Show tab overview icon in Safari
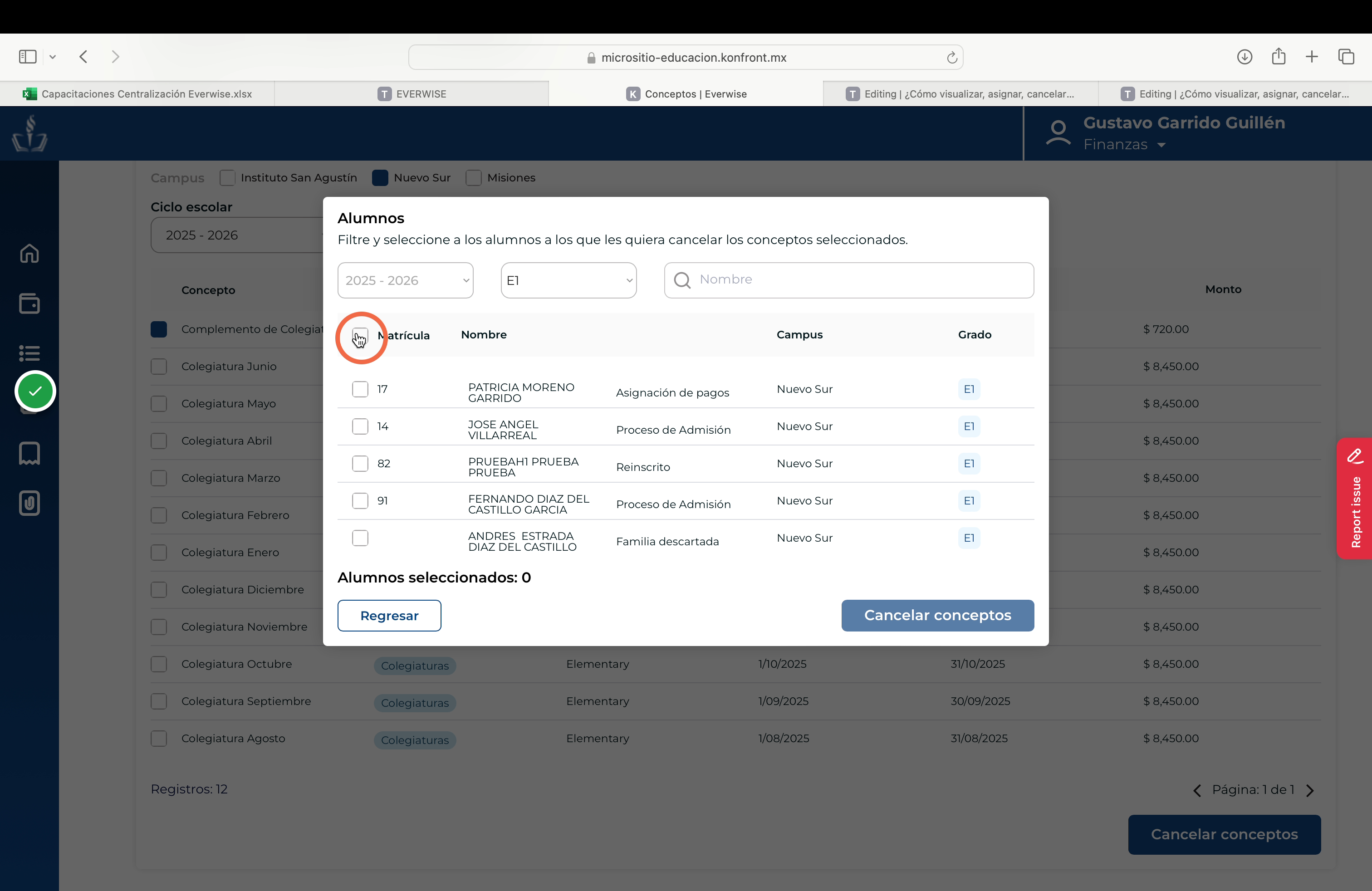Viewport: 1372px width, 891px height. point(1346,56)
